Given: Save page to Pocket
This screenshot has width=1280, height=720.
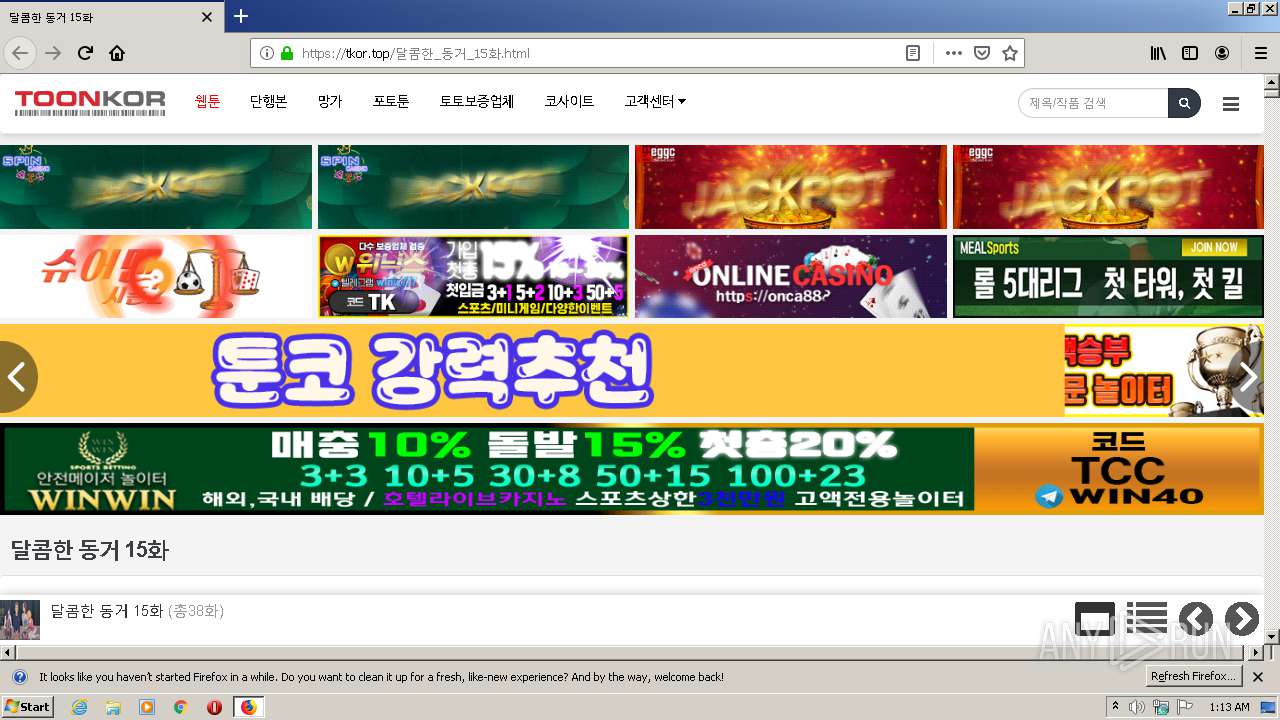Looking at the screenshot, I should coord(982,53).
